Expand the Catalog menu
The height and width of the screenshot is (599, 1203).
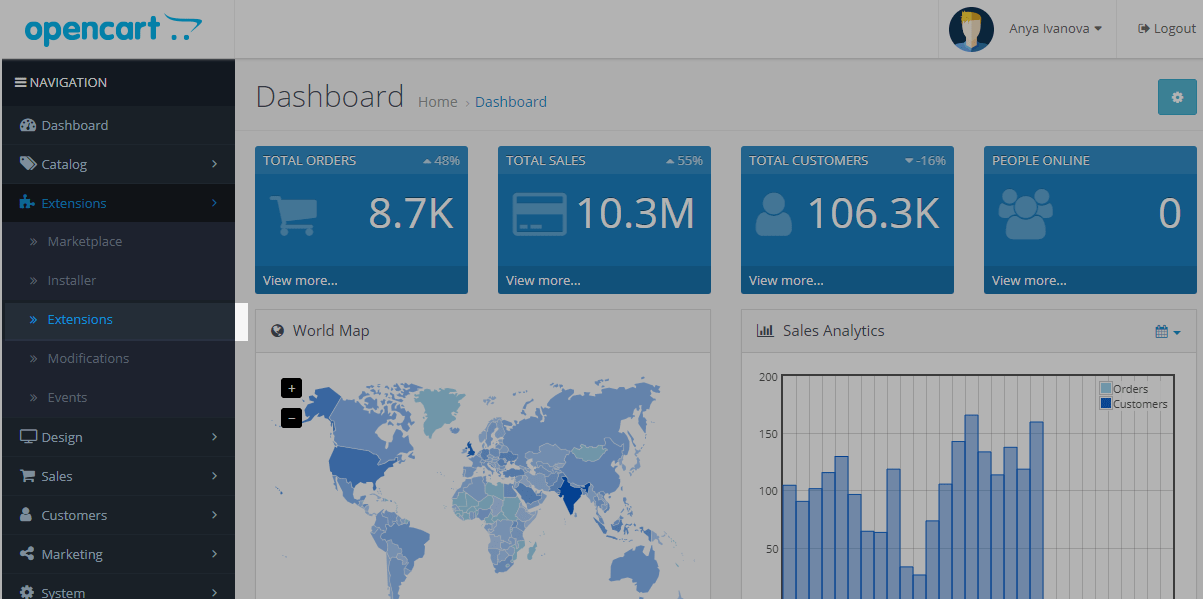tap(64, 164)
